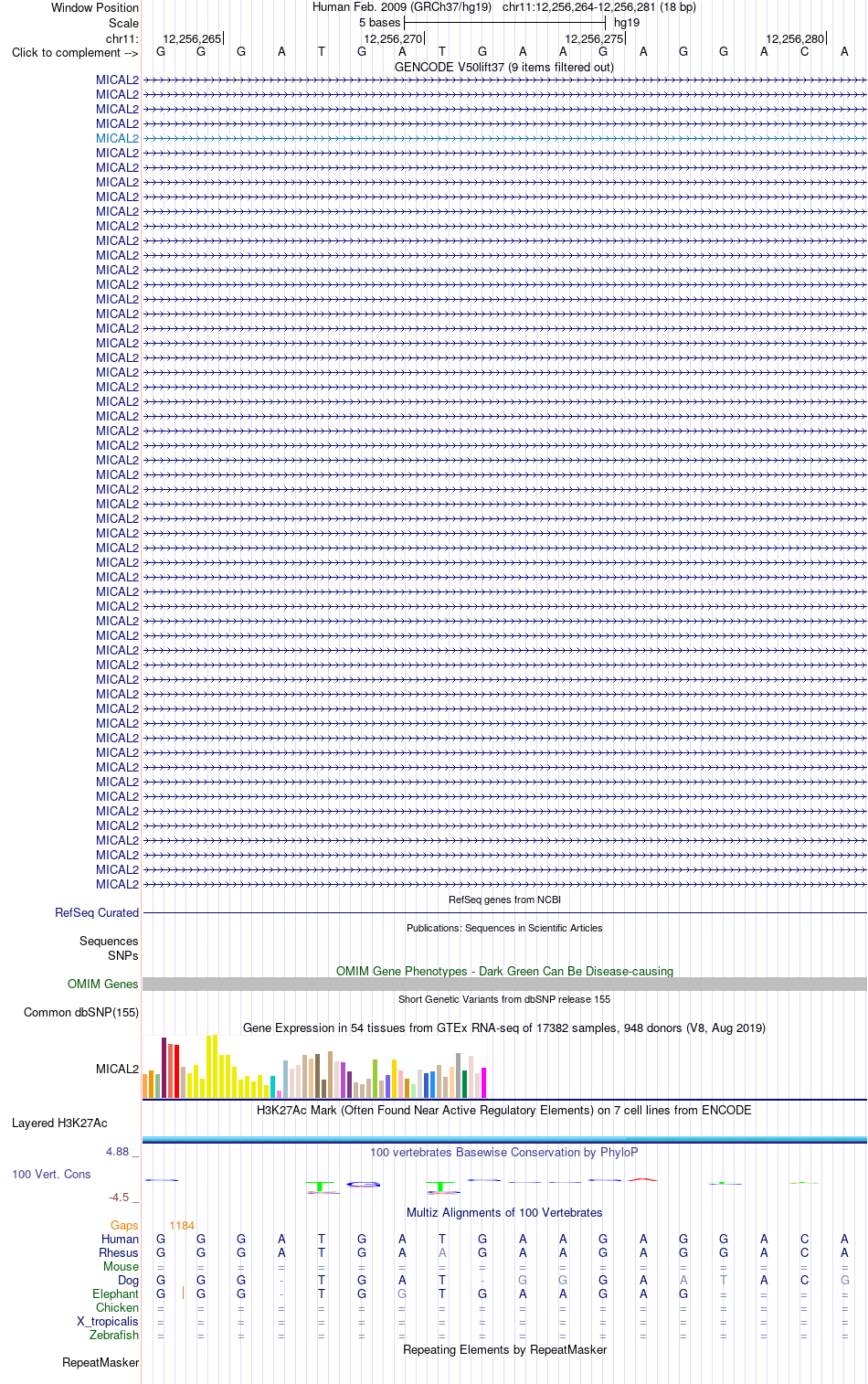The image size is (868, 1384).
Task: Click the X_tropicalis species row label
Action: (x=108, y=1321)
